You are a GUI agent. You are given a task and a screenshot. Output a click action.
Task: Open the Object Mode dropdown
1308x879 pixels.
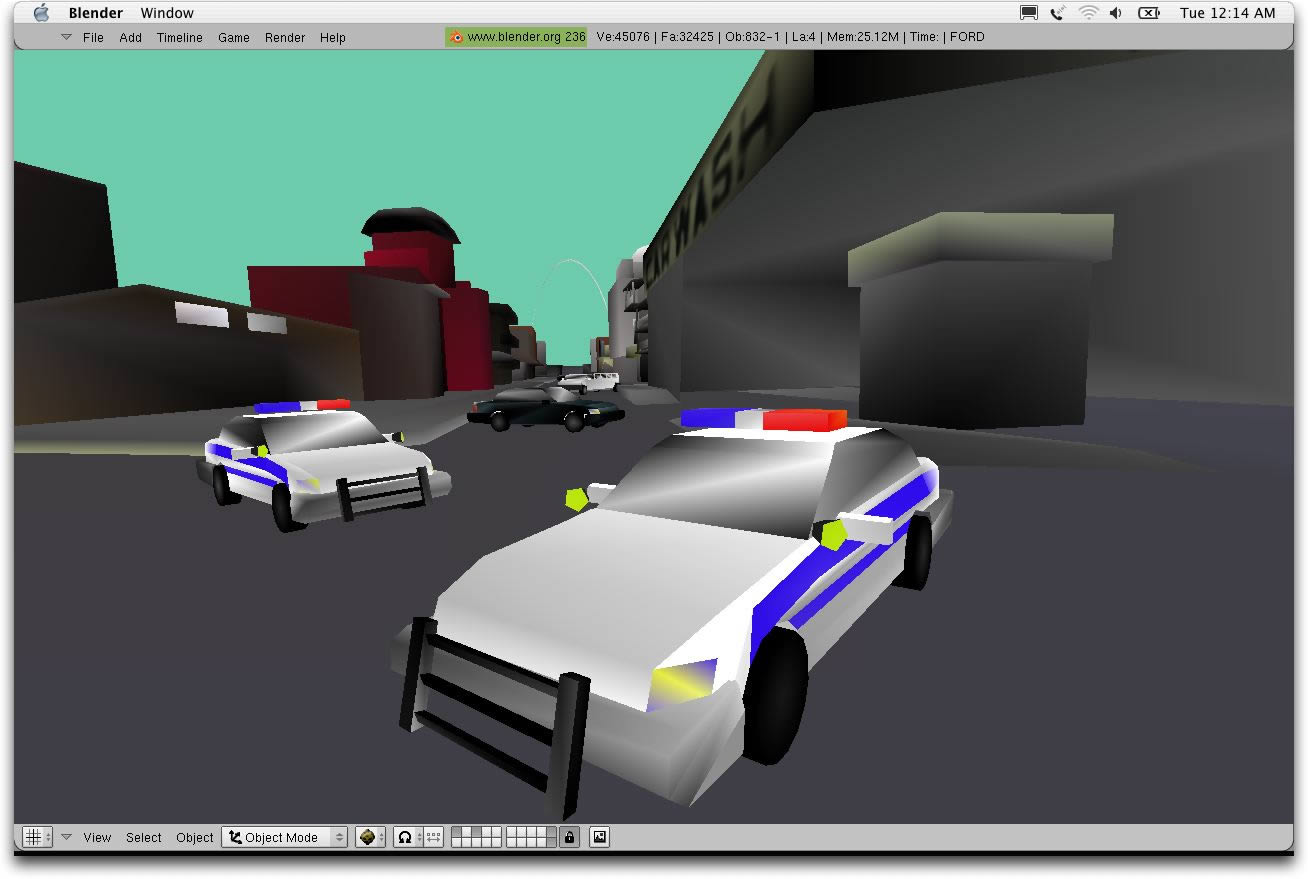[x=284, y=837]
